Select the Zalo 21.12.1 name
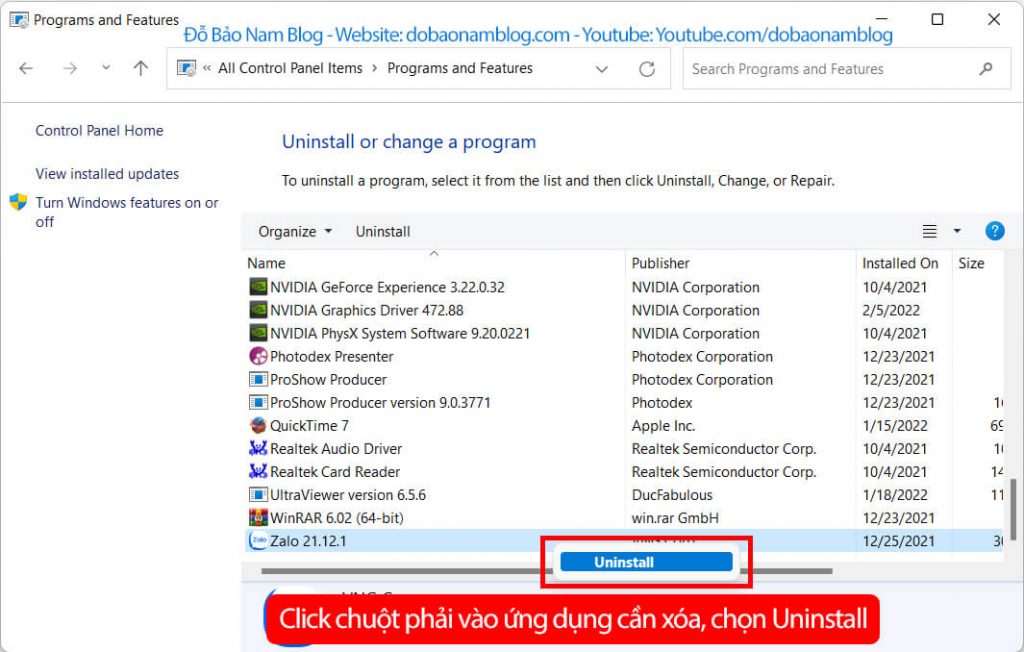Screen dimensions: 1024x652 (308, 541)
